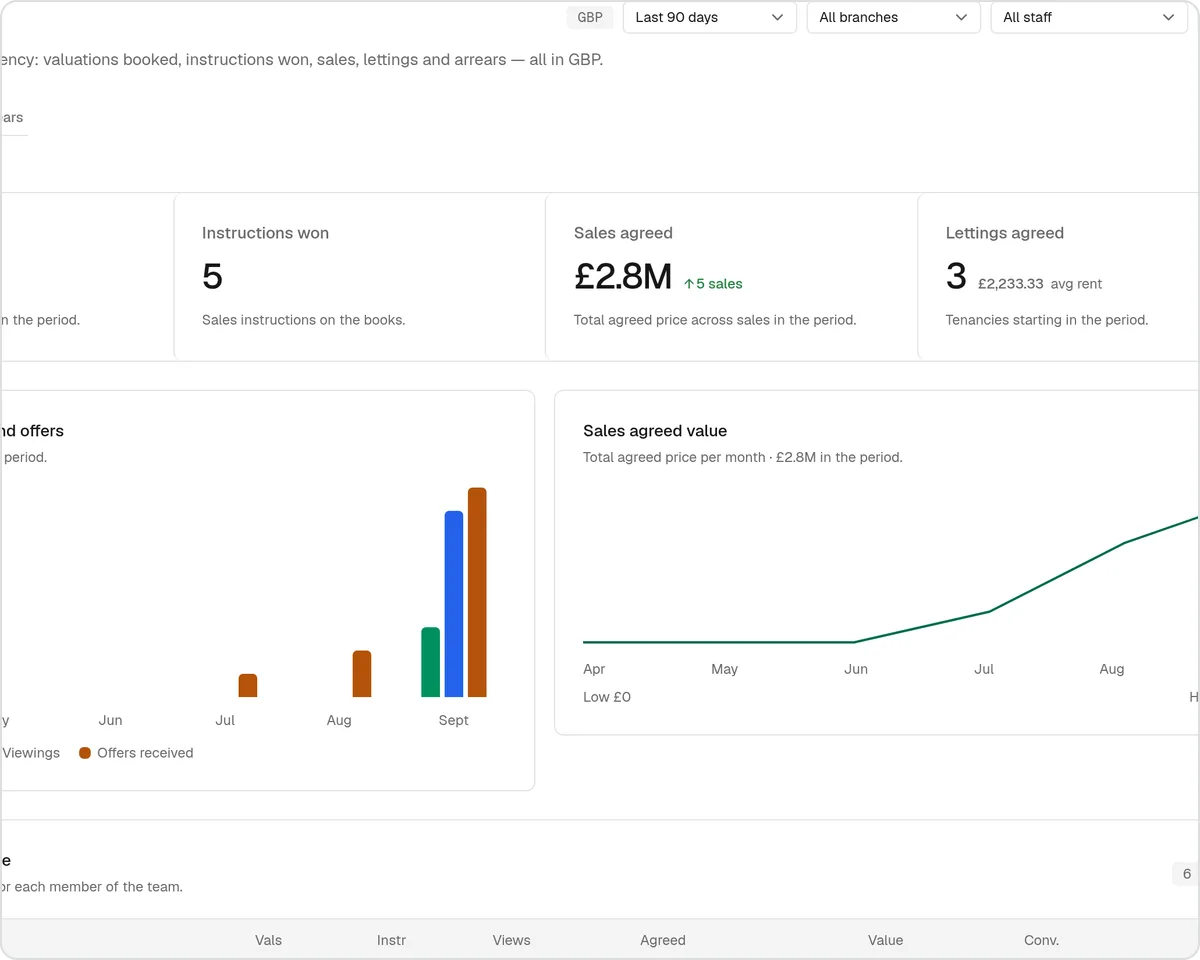
Task: Click the Low £0 label
Action: pyautogui.click(x=607, y=697)
